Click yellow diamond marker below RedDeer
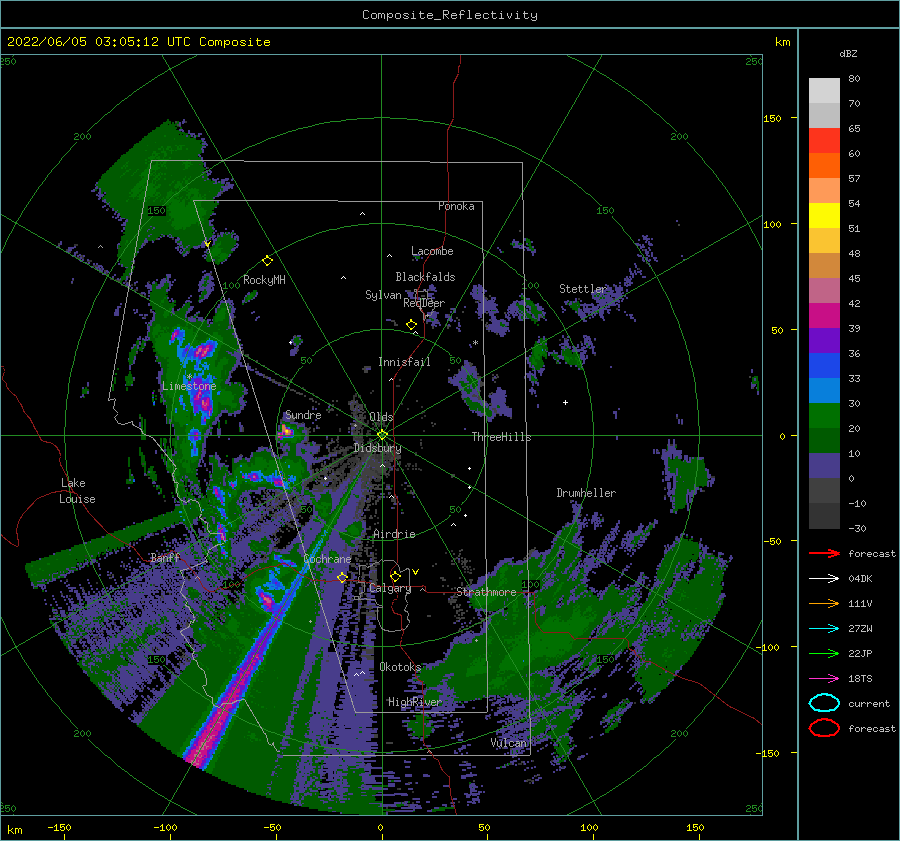Screen dimensions: 900x841 pos(412,325)
